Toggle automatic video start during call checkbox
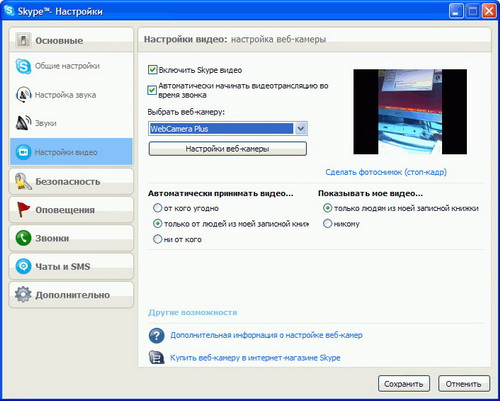This screenshot has height=401, width=500. click(152, 90)
